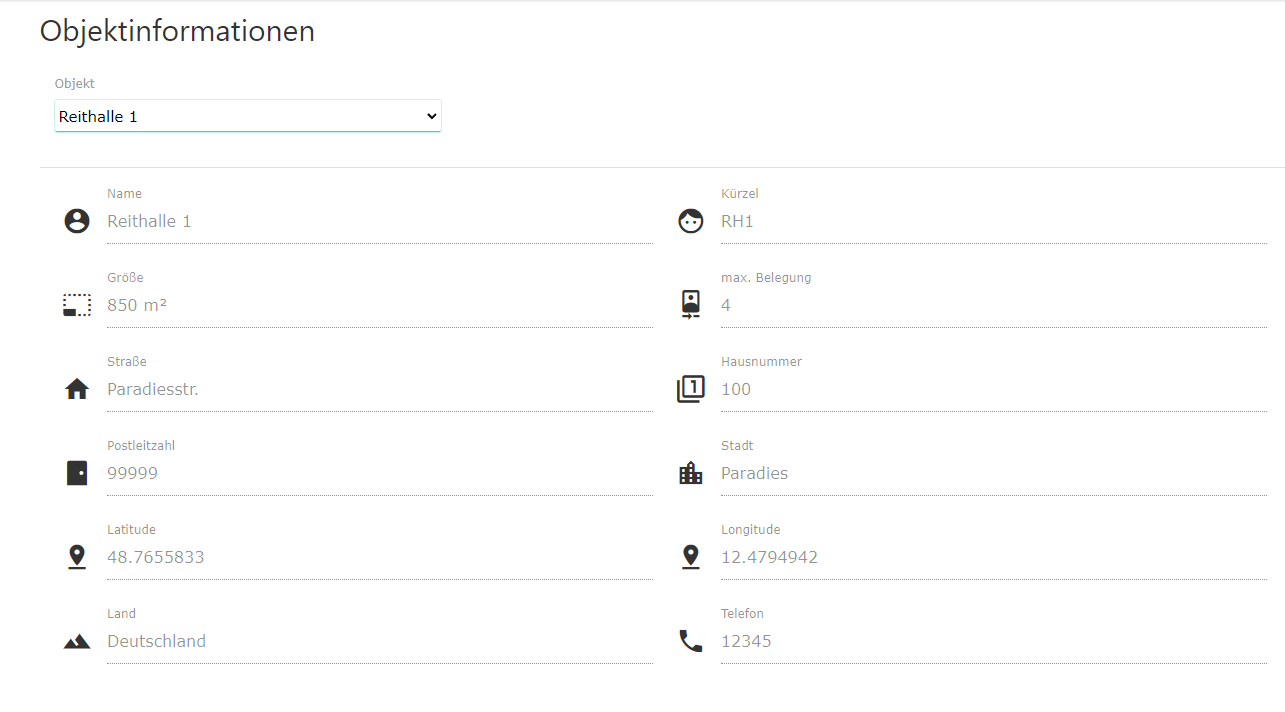
Task: Click the map pin icon beside Latitude
Action: pyautogui.click(x=77, y=557)
